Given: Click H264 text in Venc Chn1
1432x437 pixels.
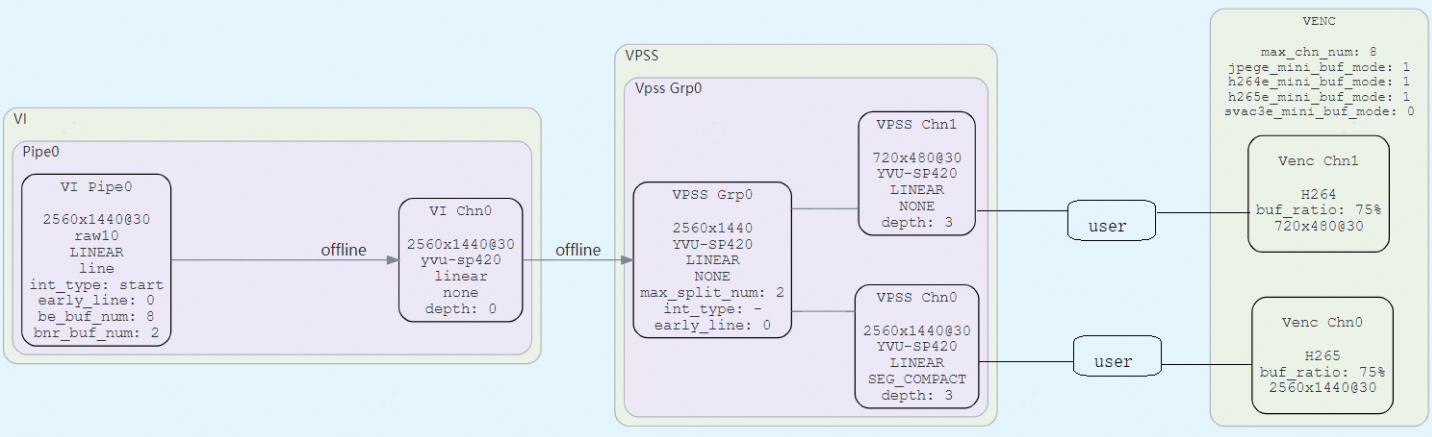Looking at the screenshot, I should [x=1318, y=194].
